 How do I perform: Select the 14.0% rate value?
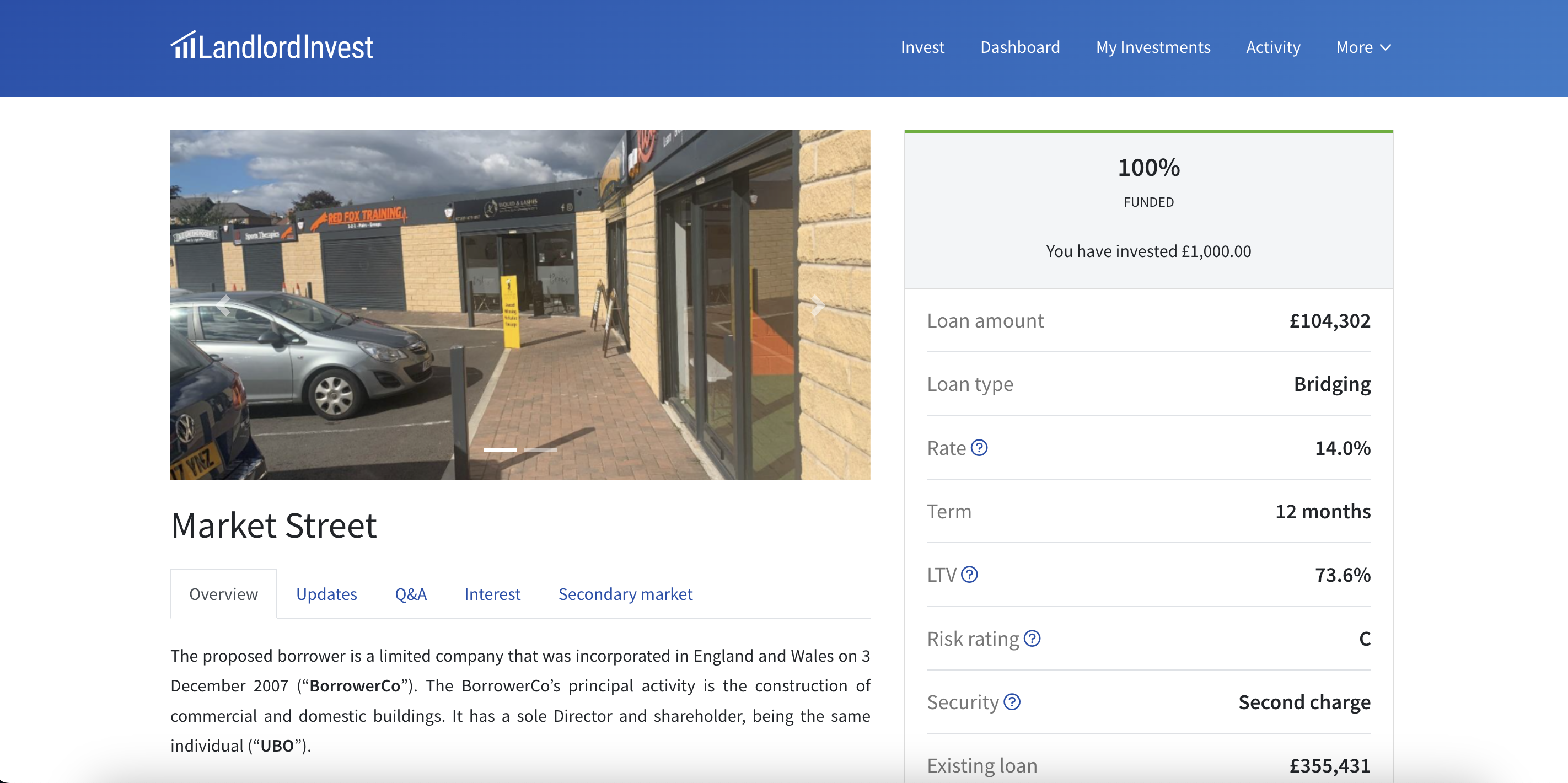click(x=1342, y=448)
